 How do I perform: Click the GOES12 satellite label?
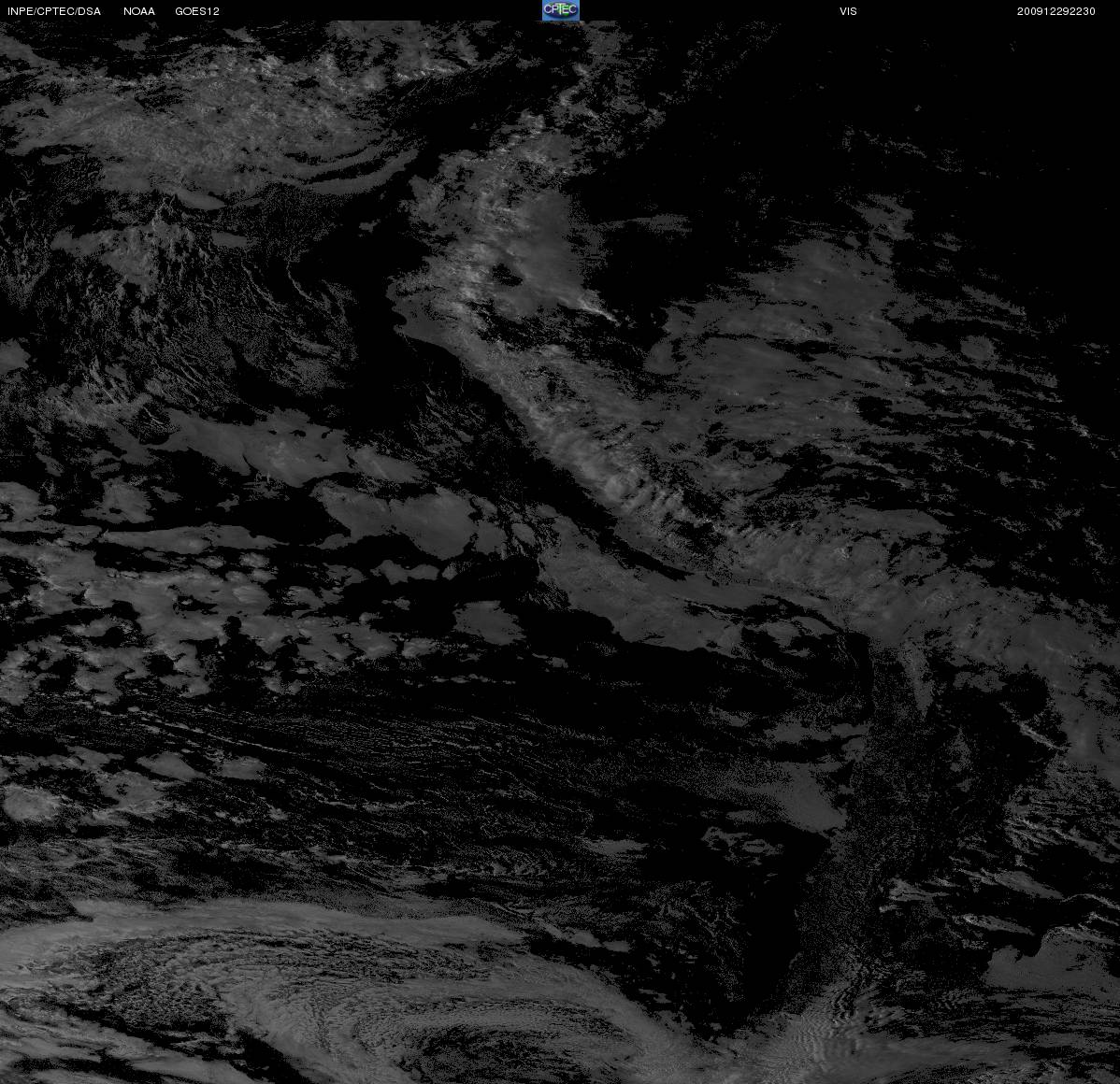pos(197,11)
